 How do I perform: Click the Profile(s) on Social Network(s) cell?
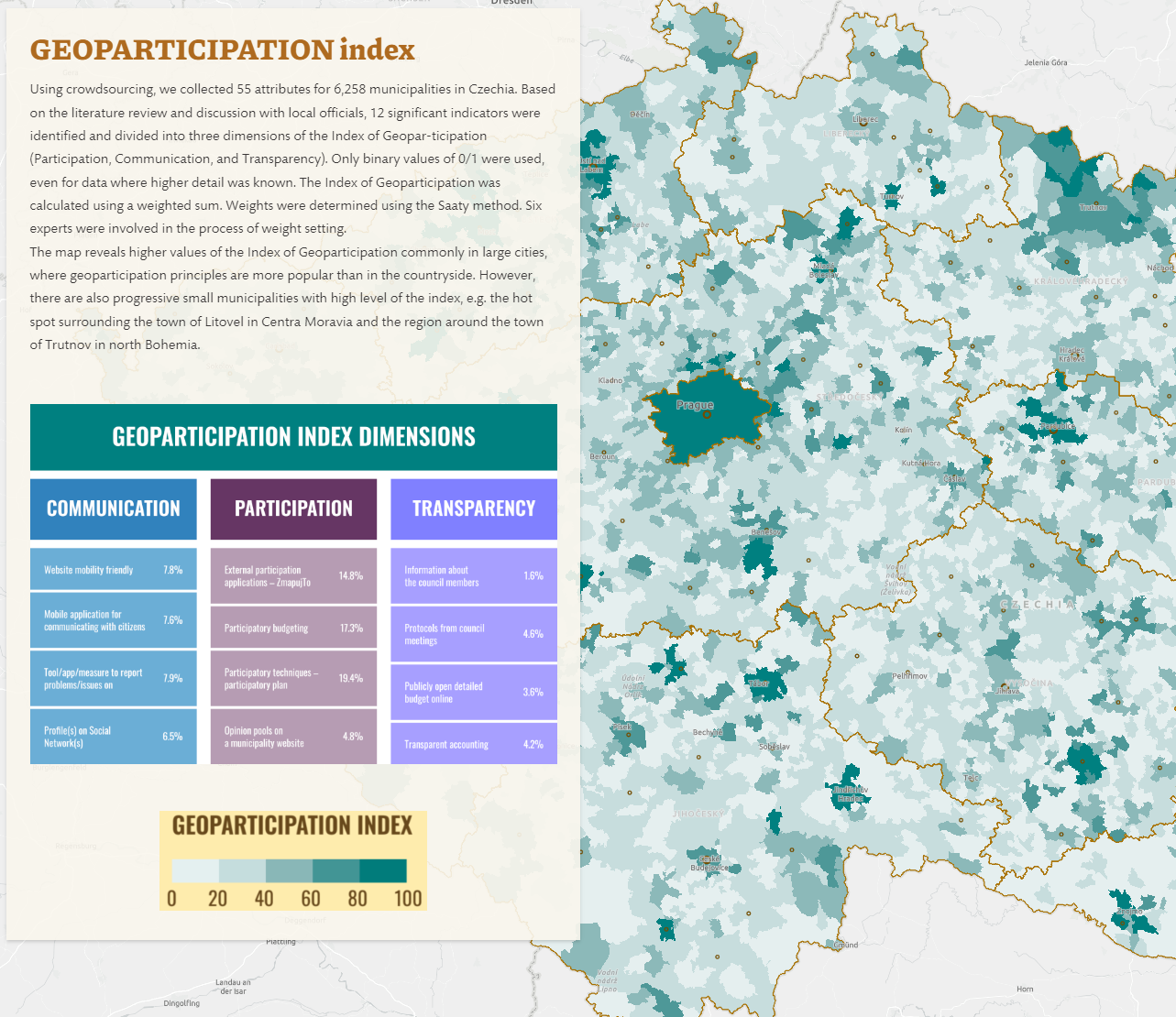(114, 737)
